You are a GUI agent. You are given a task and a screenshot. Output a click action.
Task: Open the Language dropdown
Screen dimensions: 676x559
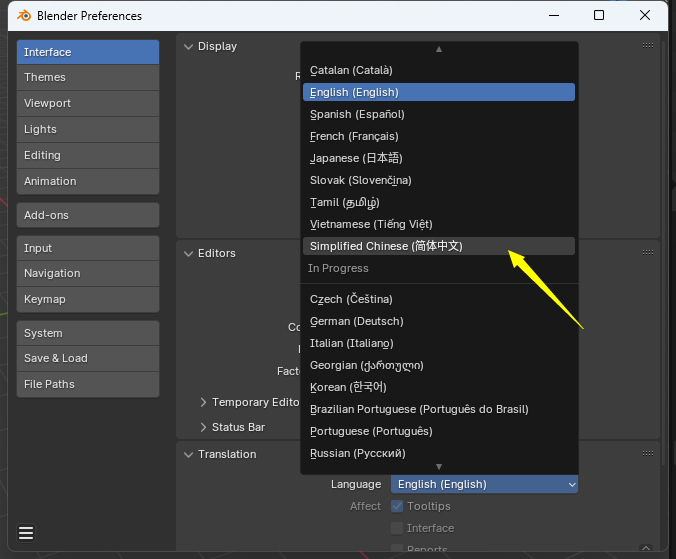[x=484, y=484]
